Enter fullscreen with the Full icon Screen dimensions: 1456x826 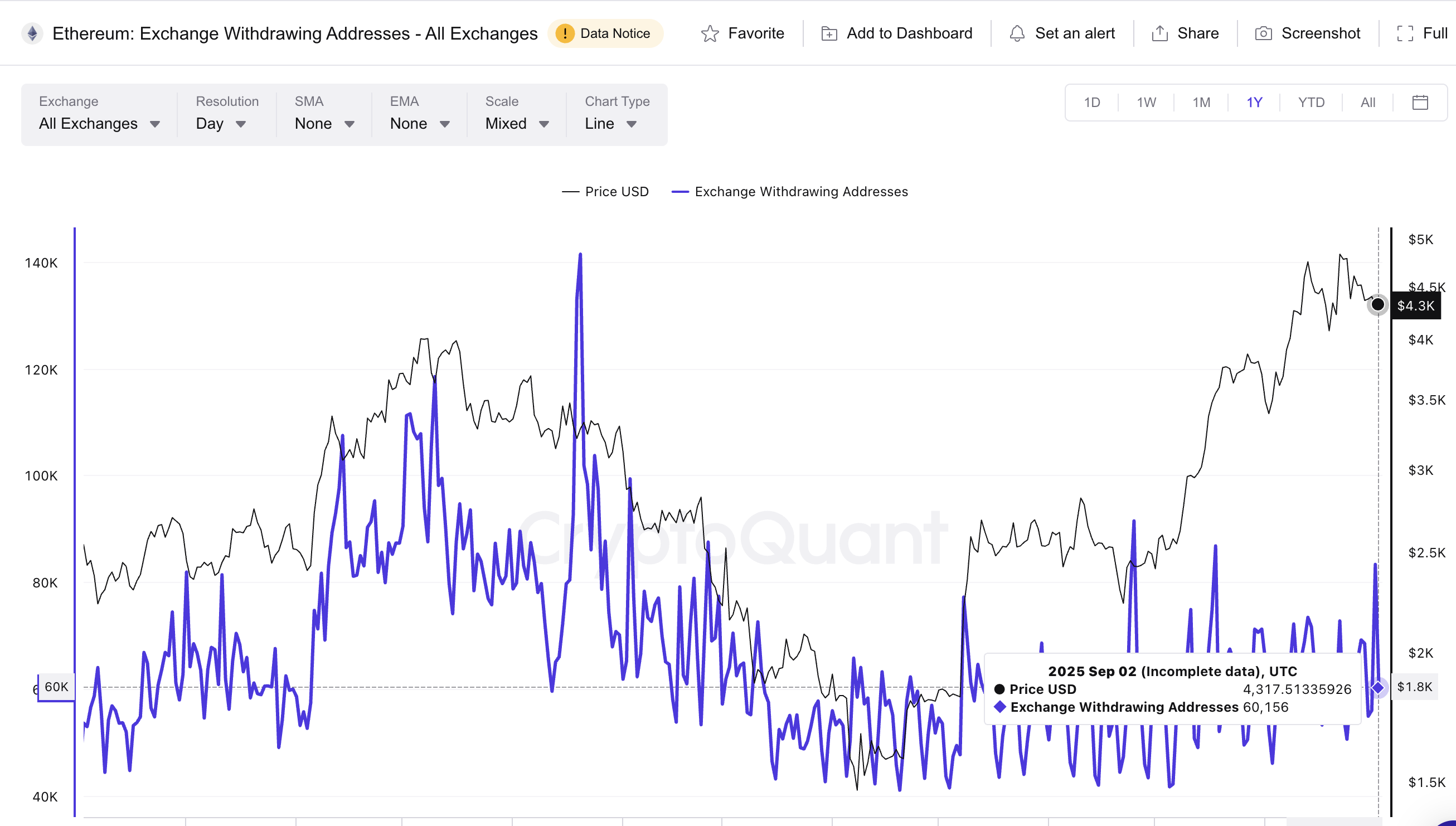[1405, 33]
